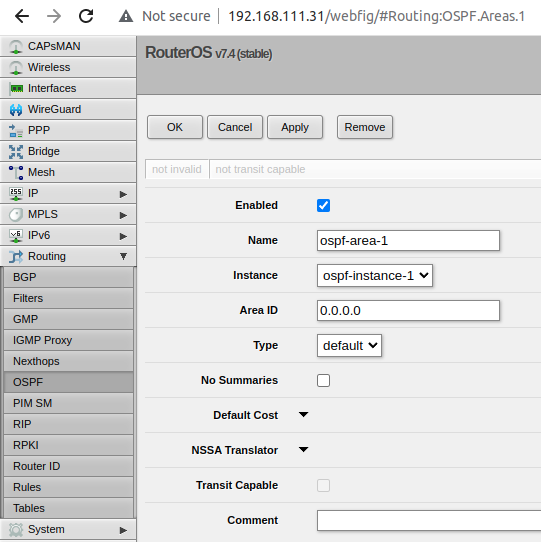Click the PPP icon
This screenshot has width=541, height=542.
pyautogui.click(x=16, y=131)
